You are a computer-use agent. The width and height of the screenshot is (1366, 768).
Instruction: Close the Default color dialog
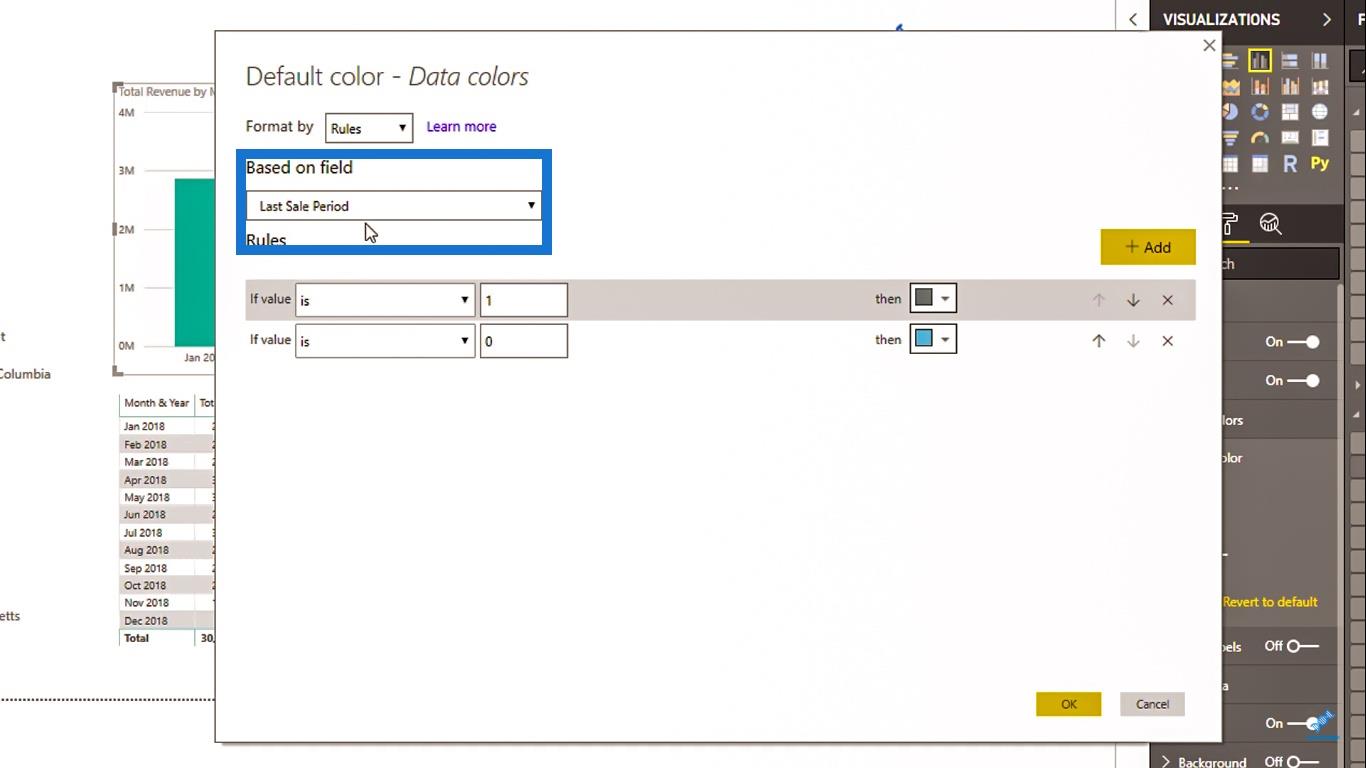[1209, 45]
